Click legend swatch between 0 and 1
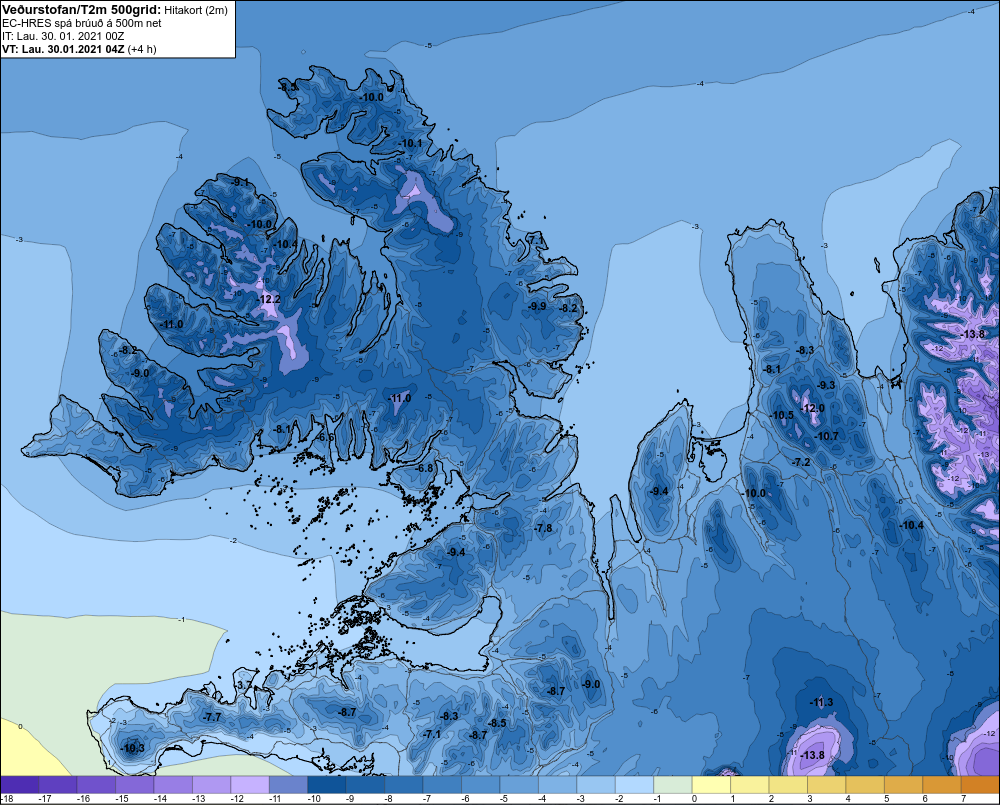 [x=711, y=784]
